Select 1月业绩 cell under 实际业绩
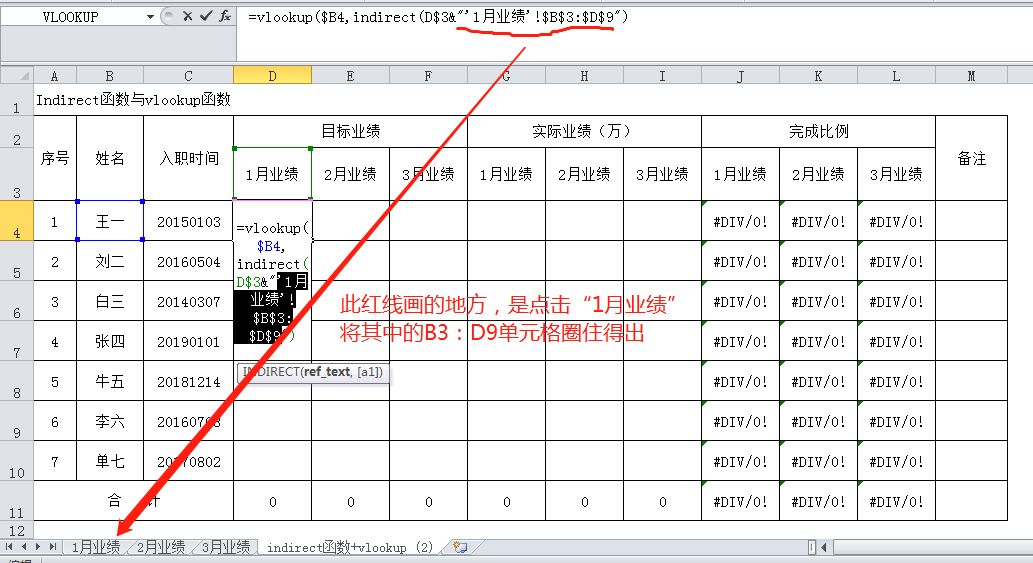This screenshot has width=1033, height=563. (x=507, y=174)
